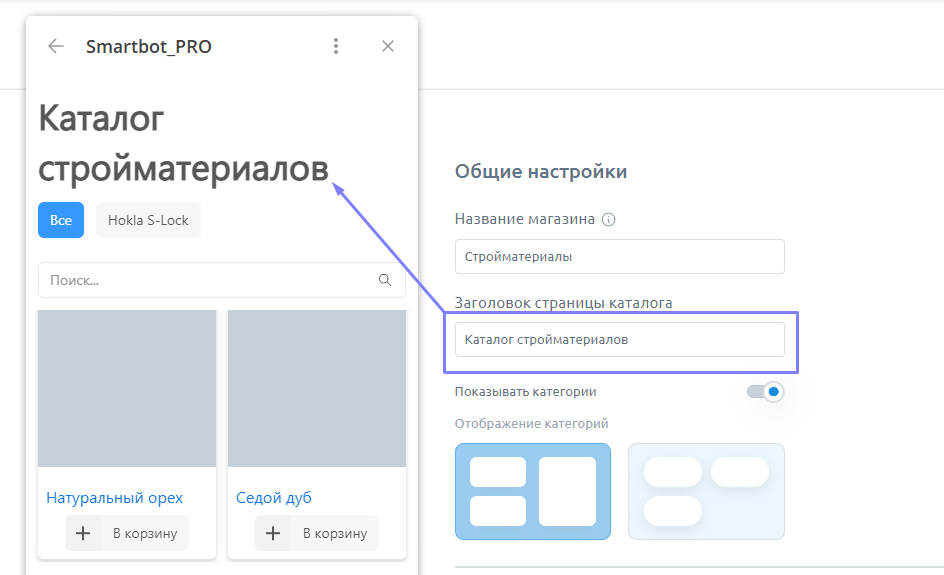Click the plus icon under Седой дуб
Viewport: 944px width, 575px height.
click(x=273, y=533)
